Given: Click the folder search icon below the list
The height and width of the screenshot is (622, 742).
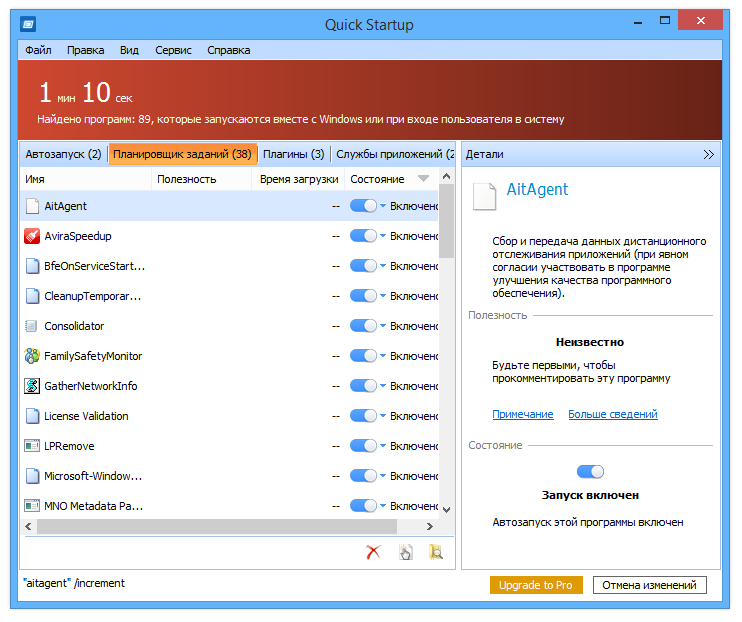Looking at the screenshot, I should coord(436,552).
